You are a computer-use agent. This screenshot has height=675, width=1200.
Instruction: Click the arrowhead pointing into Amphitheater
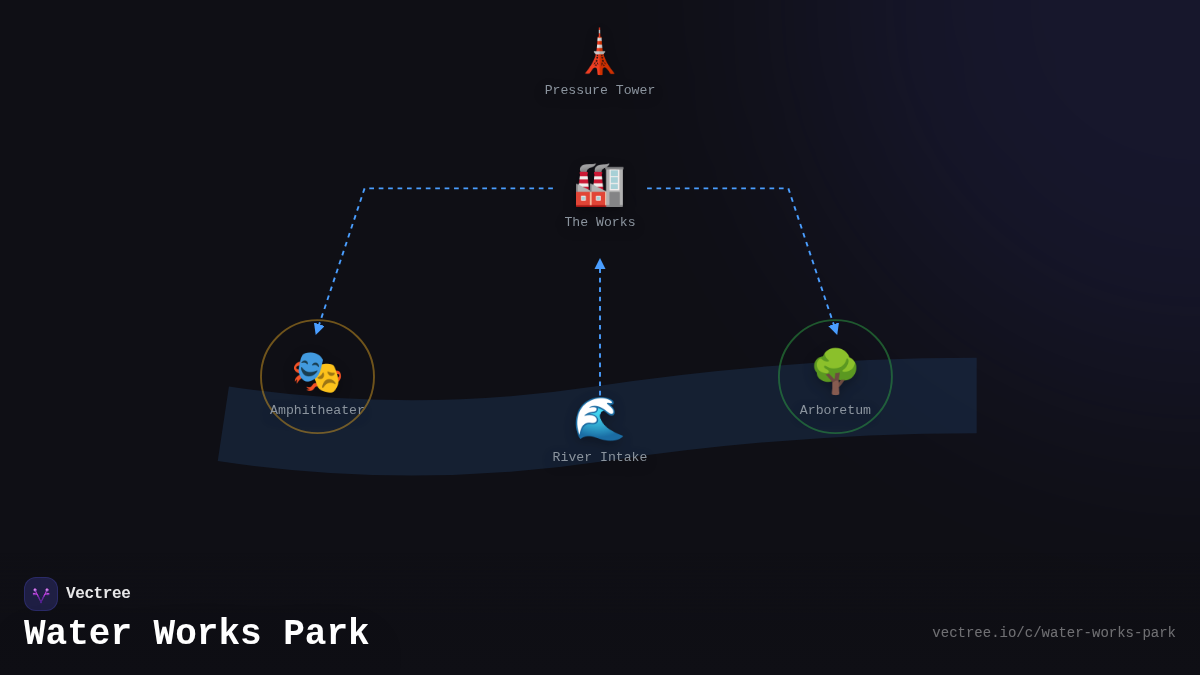coord(319,327)
